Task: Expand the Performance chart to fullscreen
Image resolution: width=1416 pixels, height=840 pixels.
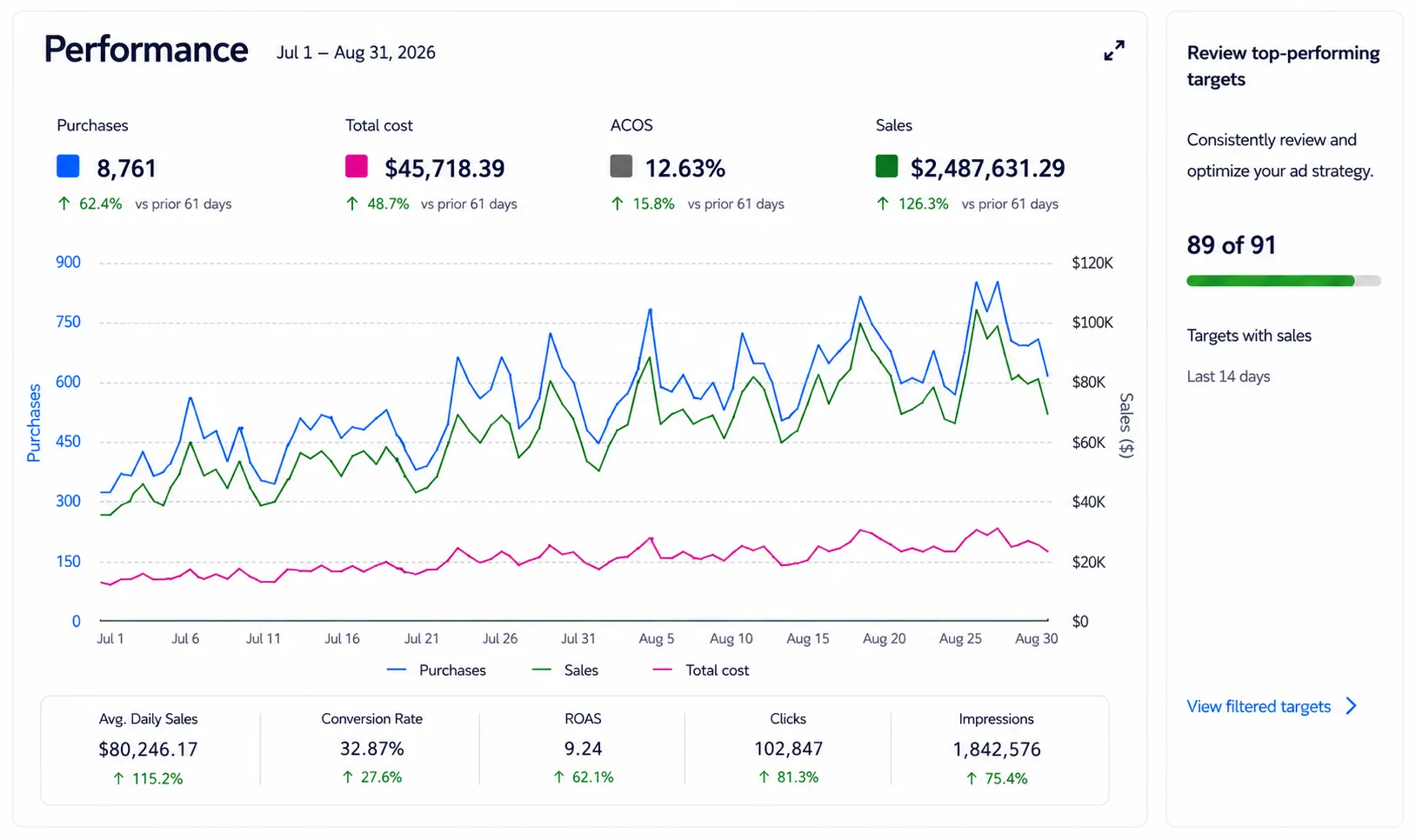Action: coord(1113,50)
